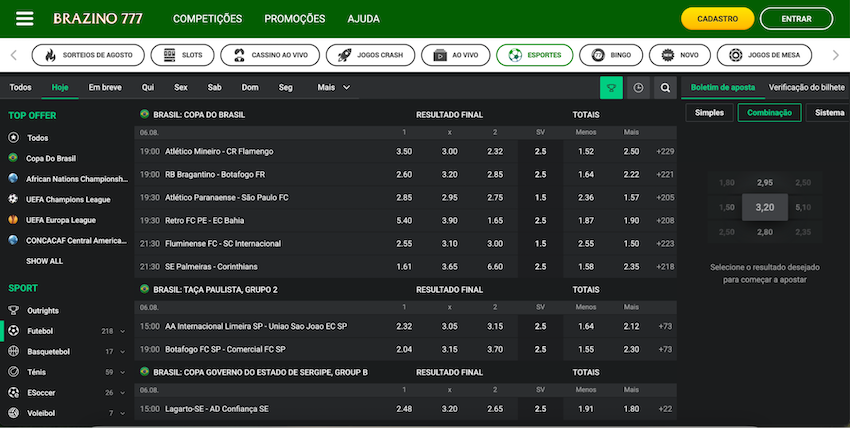Open the hamburger menu icon
Viewport: 850px width, 428px height.
(24, 18)
